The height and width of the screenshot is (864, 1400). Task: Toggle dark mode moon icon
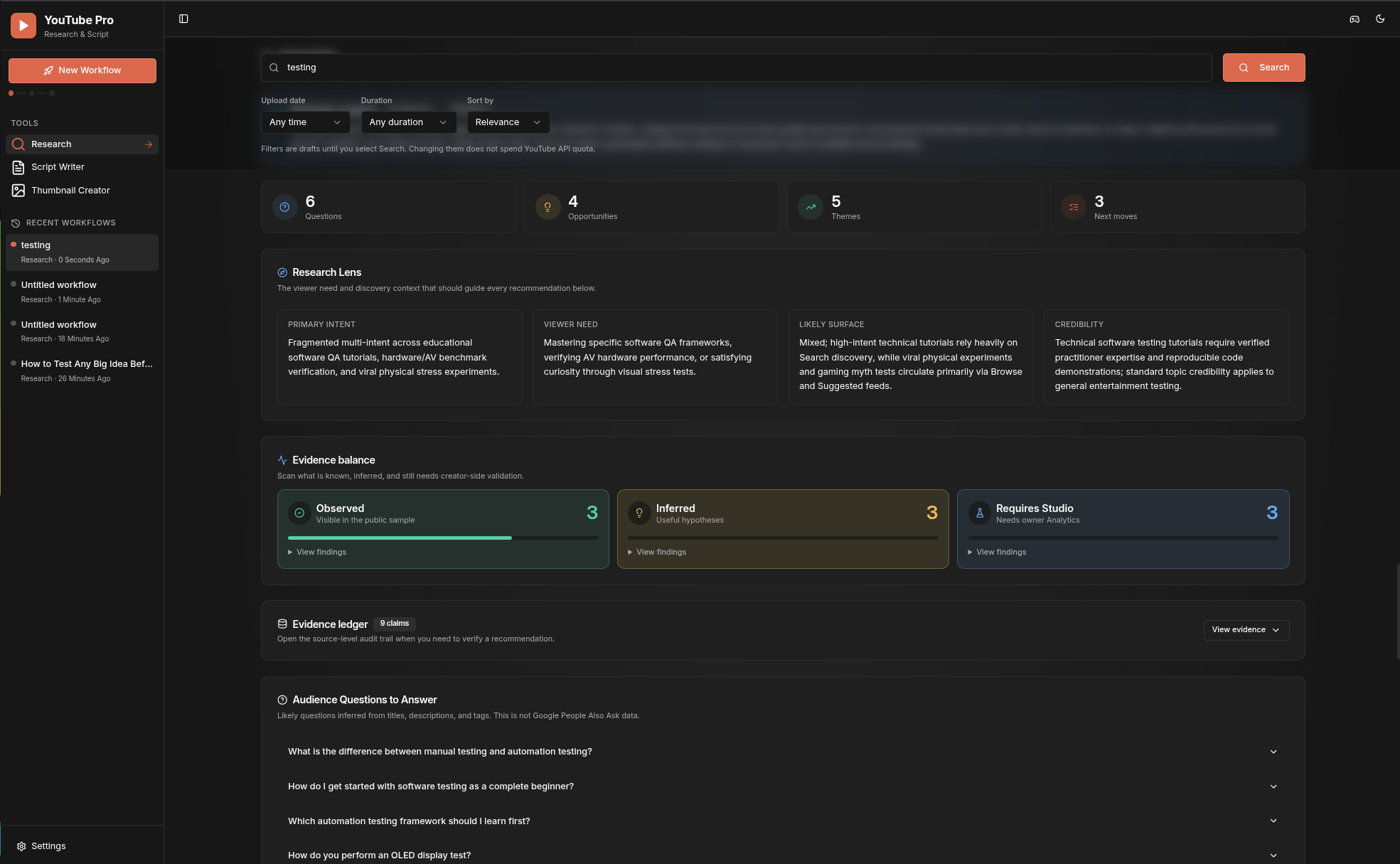[1380, 19]
